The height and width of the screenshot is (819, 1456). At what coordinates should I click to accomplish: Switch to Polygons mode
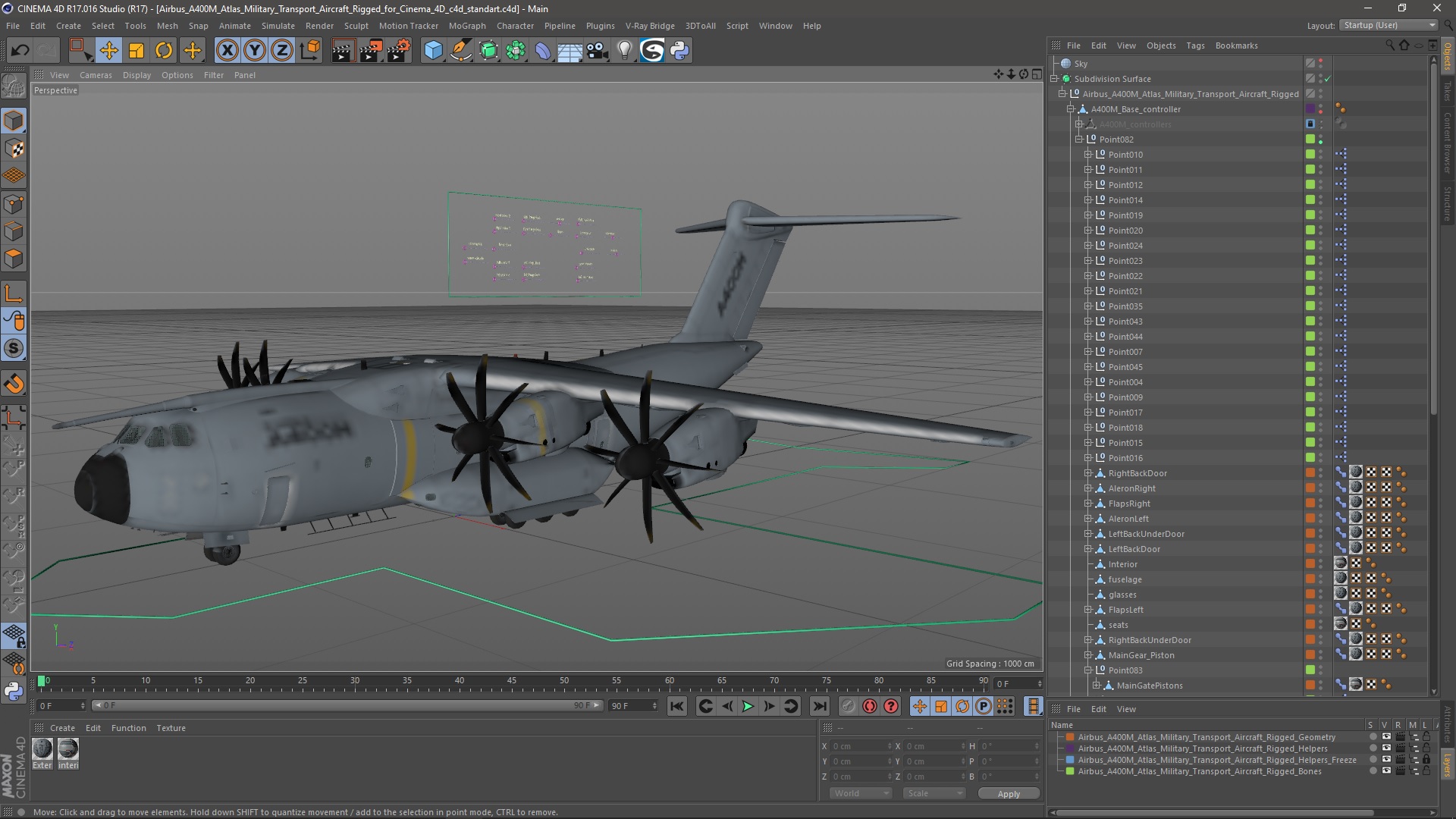(14, 259)
